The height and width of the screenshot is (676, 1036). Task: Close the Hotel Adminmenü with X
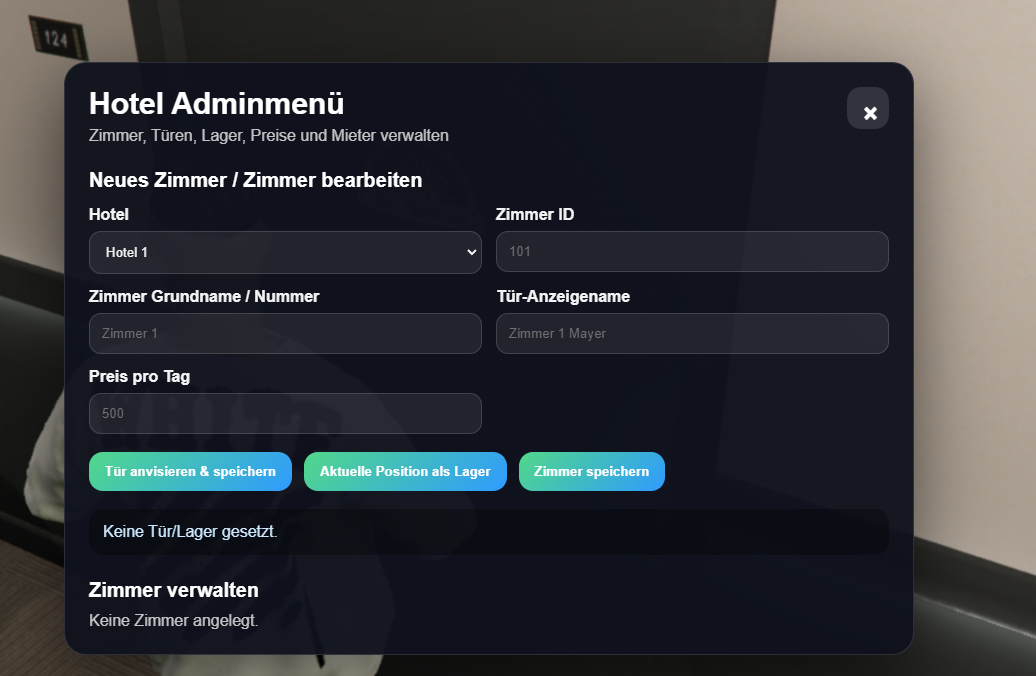[x=868, y=108]
